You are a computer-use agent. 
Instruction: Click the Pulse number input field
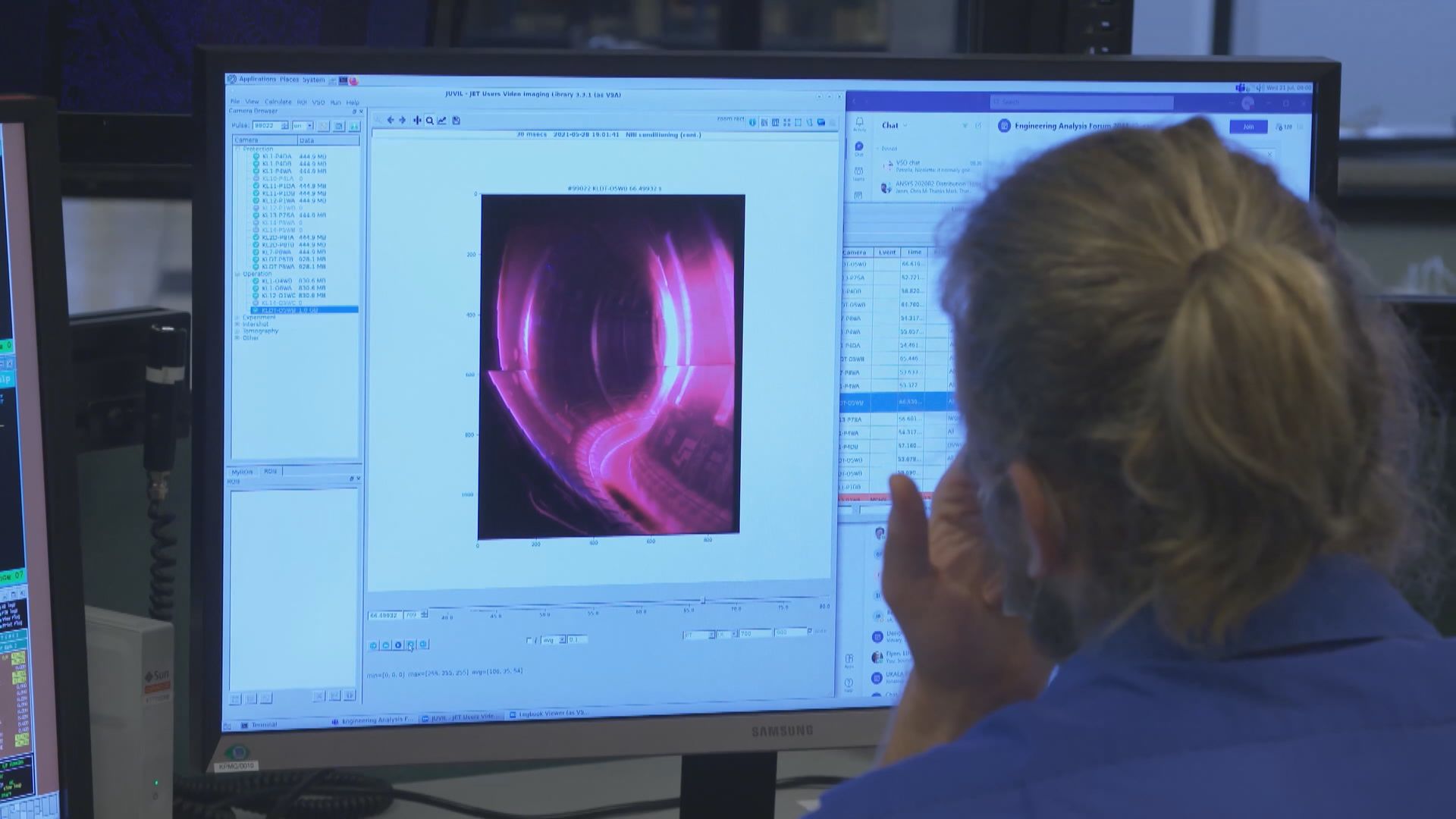click(266, 126)
